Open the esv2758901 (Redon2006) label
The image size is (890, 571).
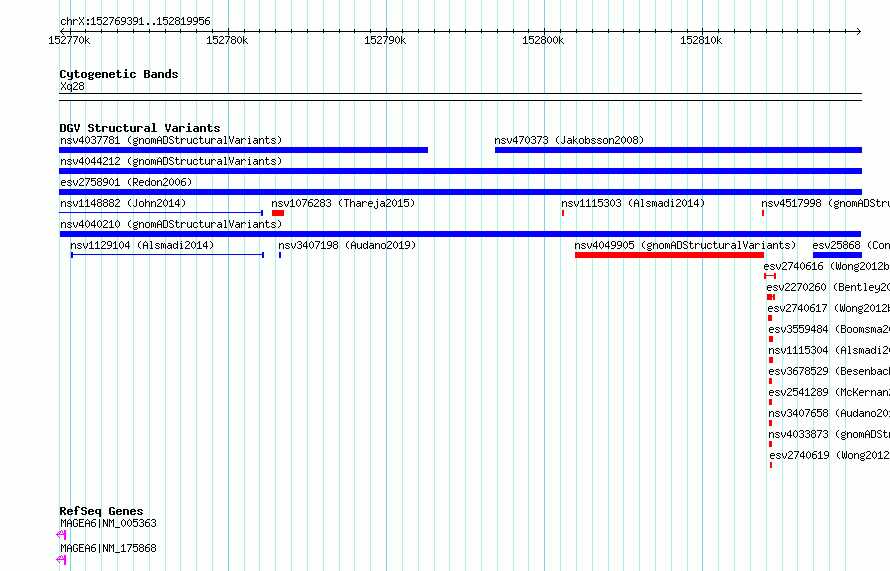pos(126,182)
